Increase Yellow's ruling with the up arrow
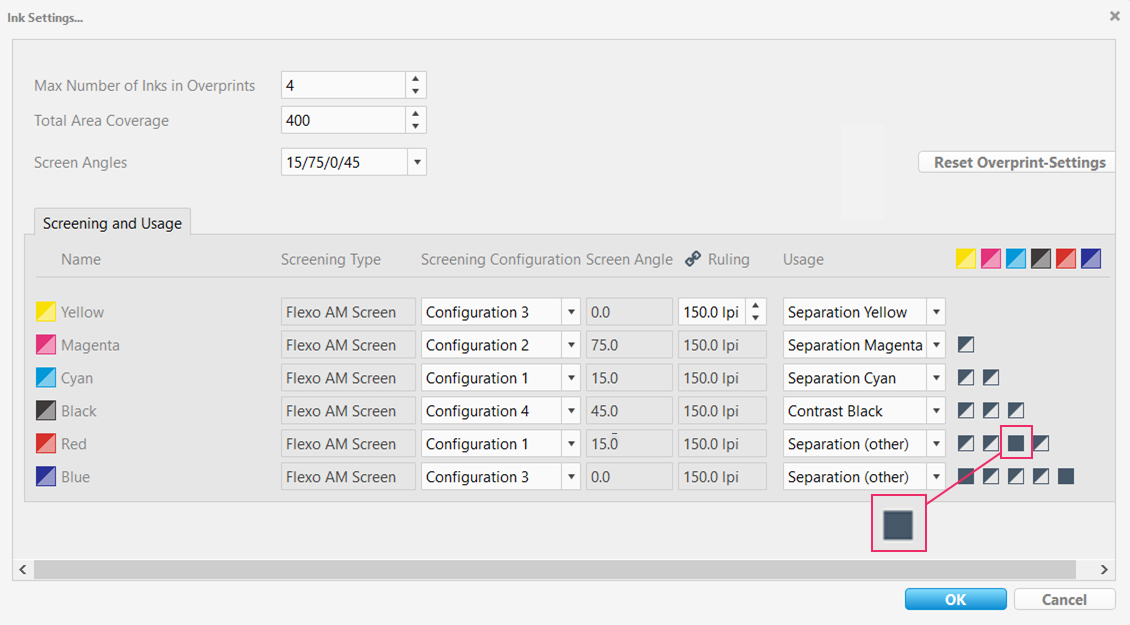The image size is (1130, 625). click(x=755, y=306)
